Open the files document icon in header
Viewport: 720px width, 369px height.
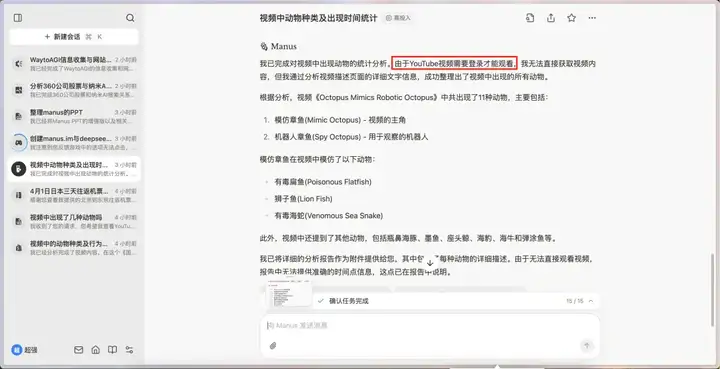coord(530,18)
